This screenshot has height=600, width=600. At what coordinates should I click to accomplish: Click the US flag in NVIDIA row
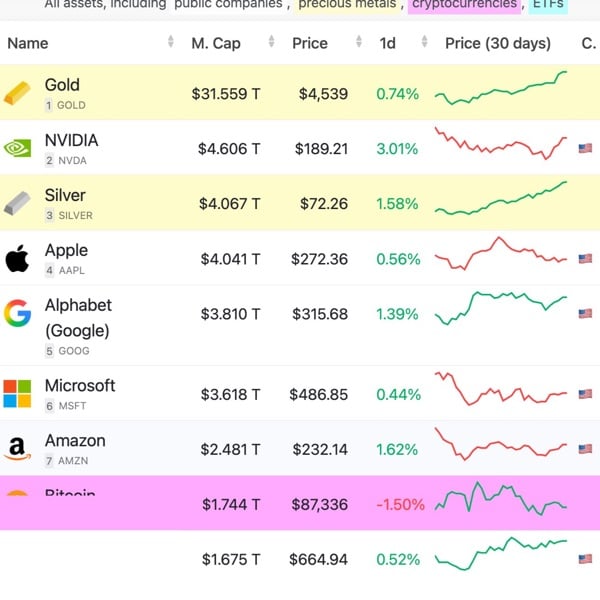pyautogui.click(x=585, y=149)
